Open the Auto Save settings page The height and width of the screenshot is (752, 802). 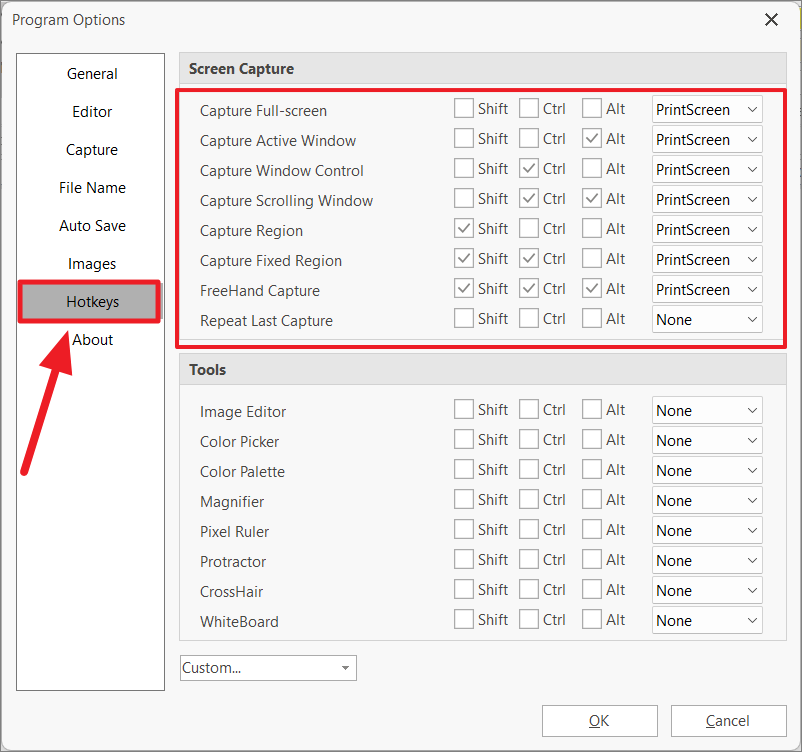(92, 226)
